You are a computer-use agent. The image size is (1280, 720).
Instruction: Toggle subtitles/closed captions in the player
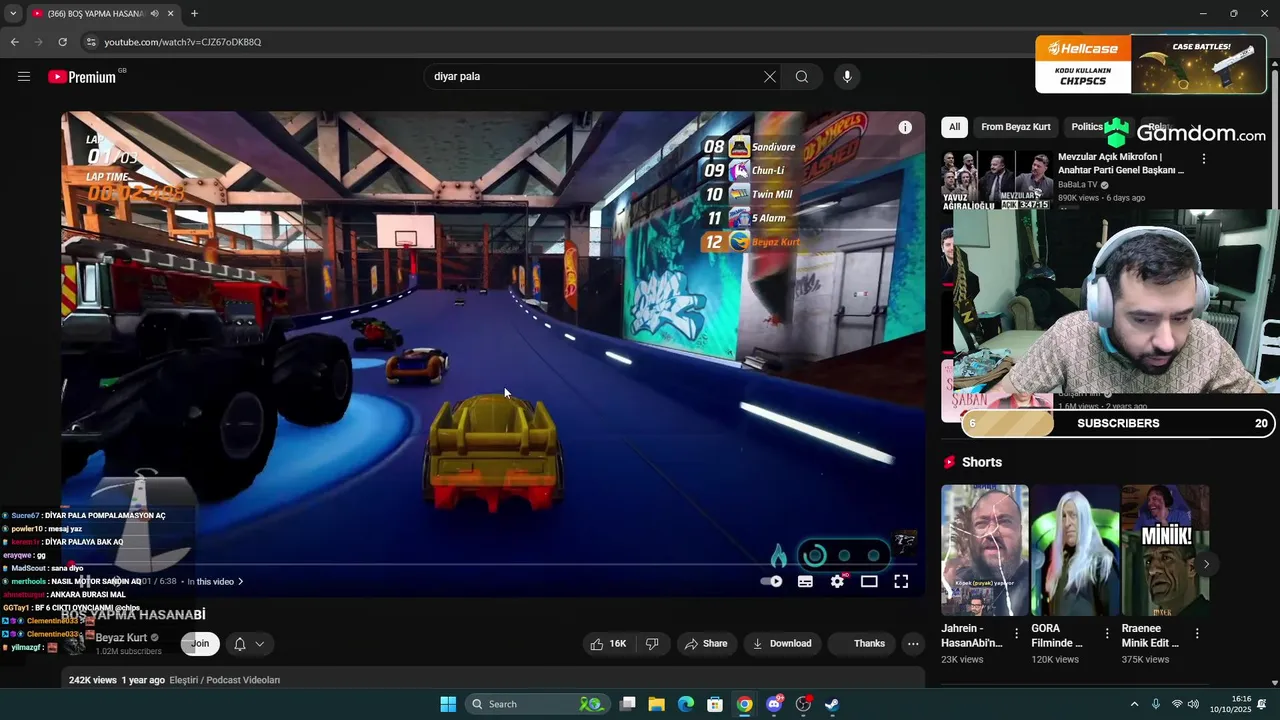805,581
